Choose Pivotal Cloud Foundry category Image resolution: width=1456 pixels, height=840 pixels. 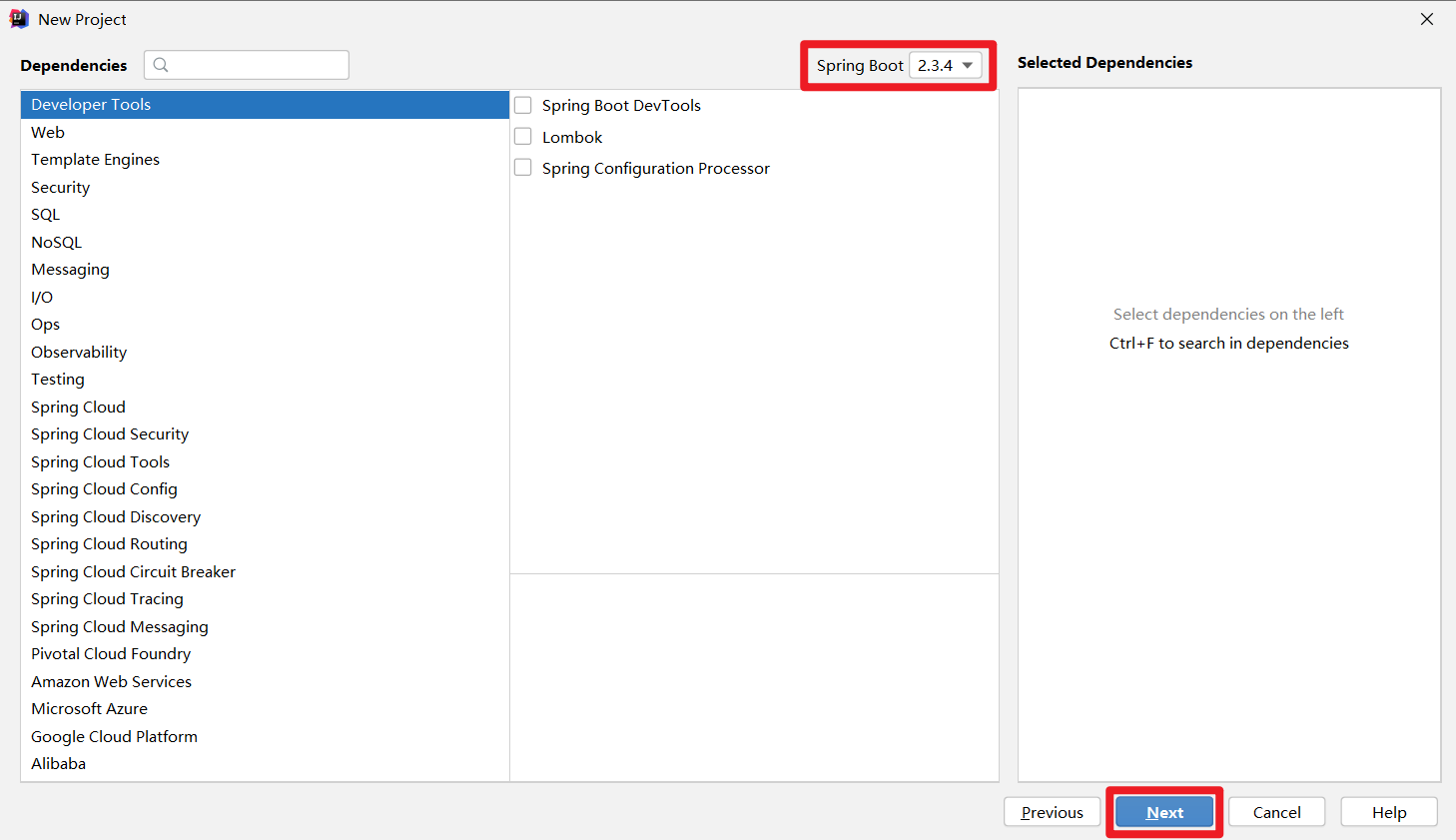click(x=265, y=654)
